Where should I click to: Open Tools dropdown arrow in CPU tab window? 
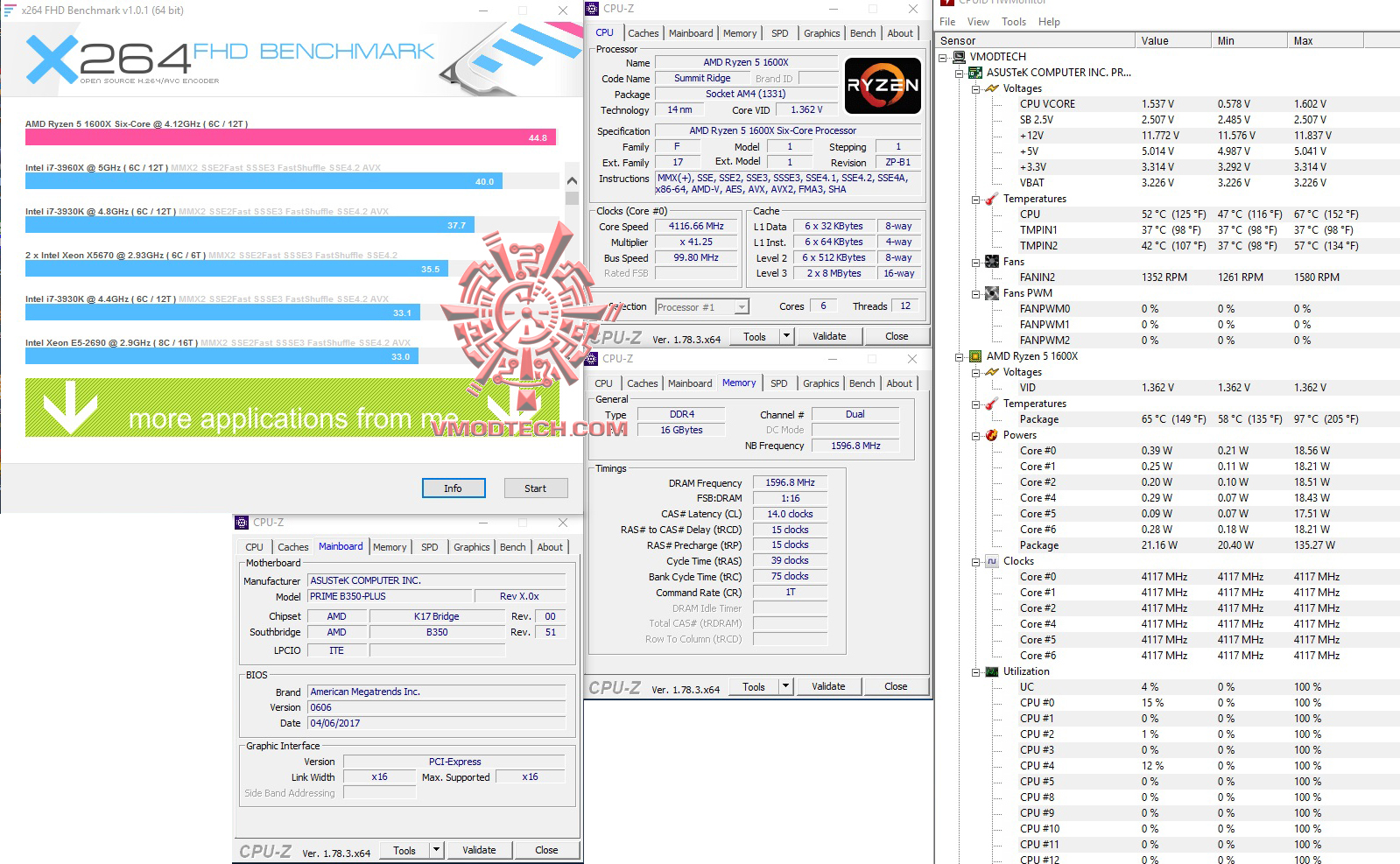coord(785,336)
